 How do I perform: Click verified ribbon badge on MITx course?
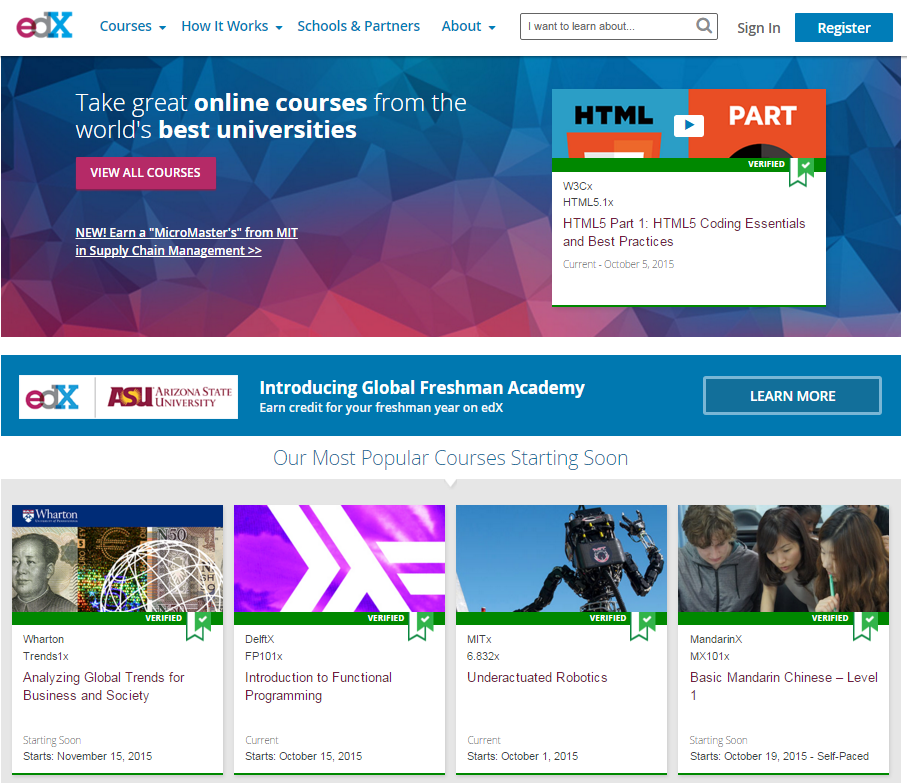642,624
